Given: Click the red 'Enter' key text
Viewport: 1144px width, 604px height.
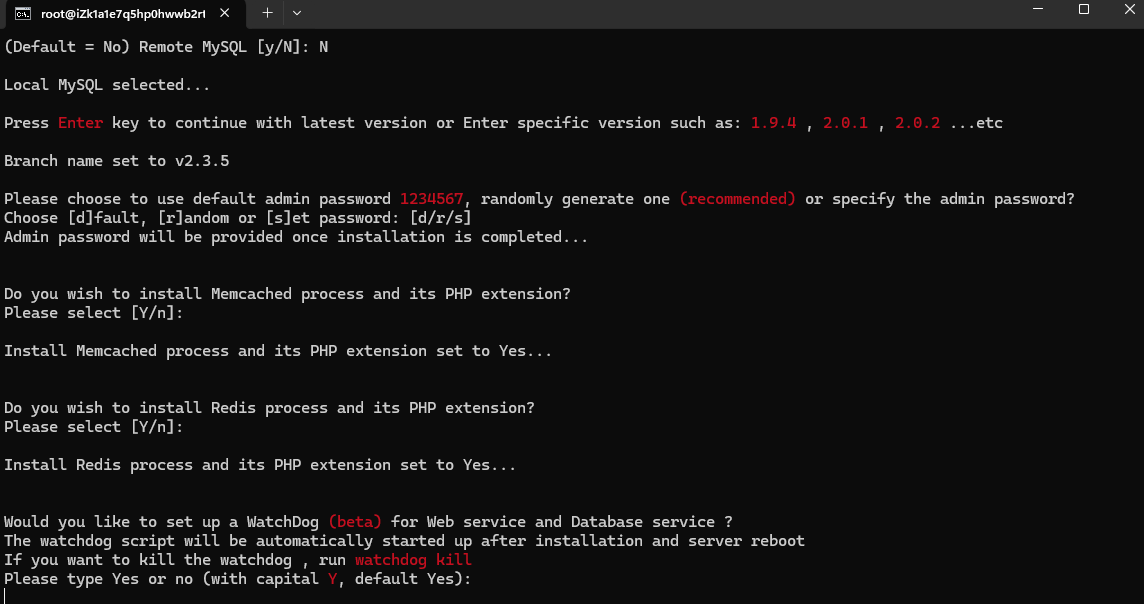Looking at the screenshot, I should coord(81,123).
